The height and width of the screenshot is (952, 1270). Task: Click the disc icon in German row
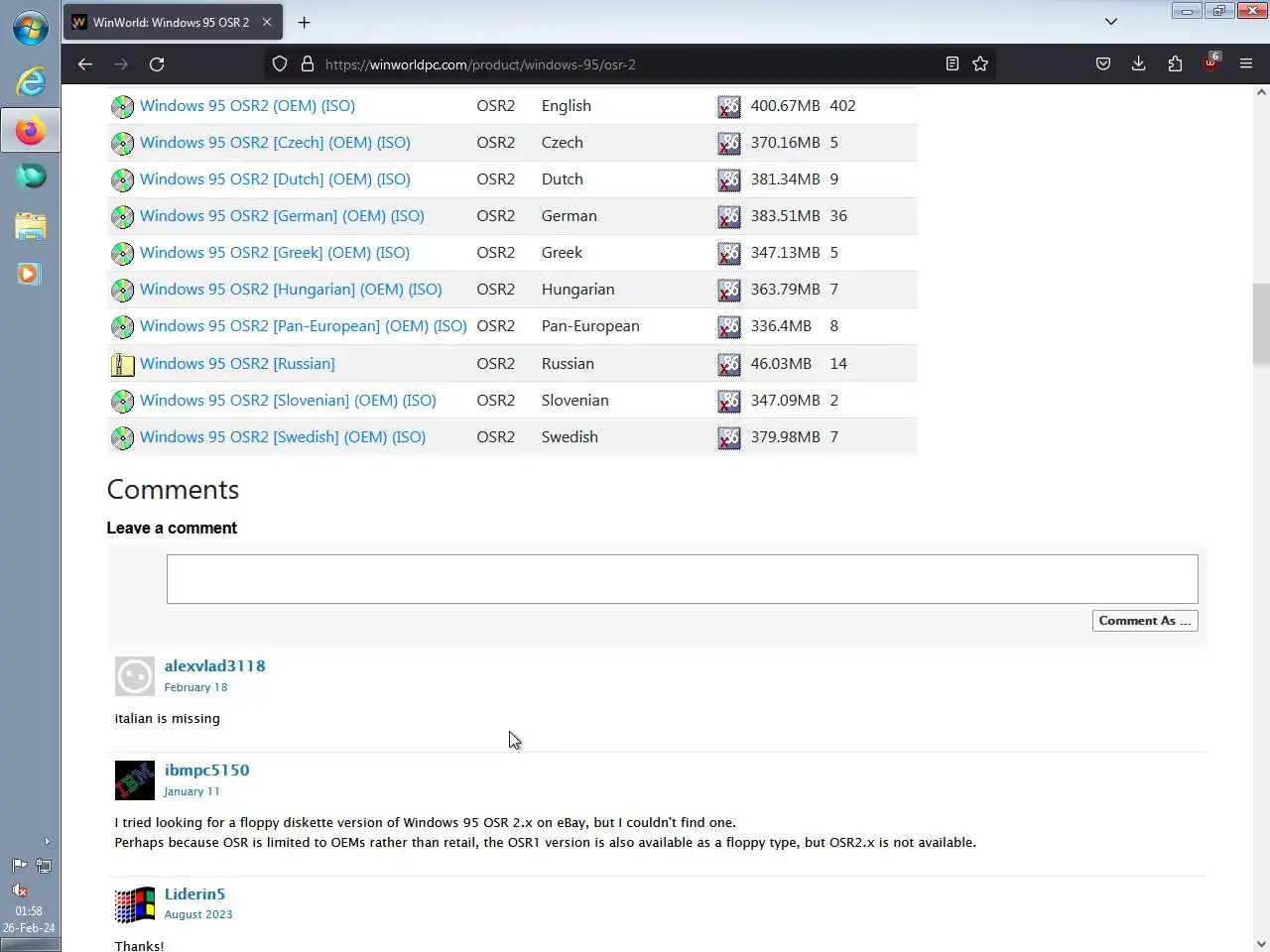click(x=122, y=216)
